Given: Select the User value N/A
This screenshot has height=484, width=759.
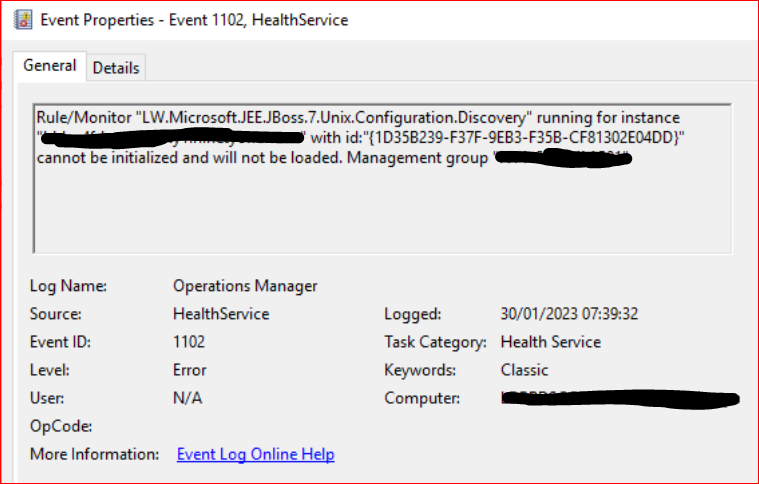Looking at the screenshot, I should [x=188, y=398].
